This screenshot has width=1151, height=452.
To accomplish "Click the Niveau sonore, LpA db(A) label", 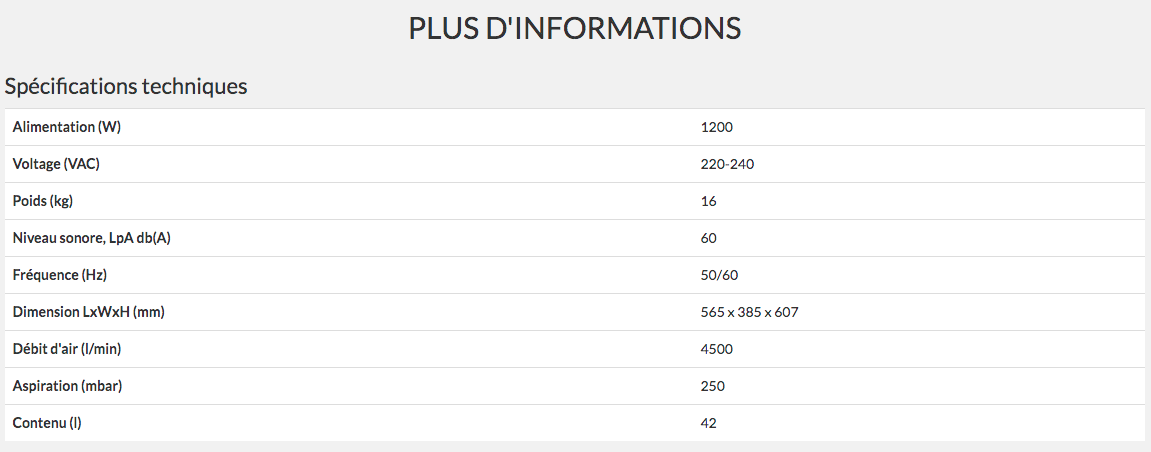I will click(92, 238).
